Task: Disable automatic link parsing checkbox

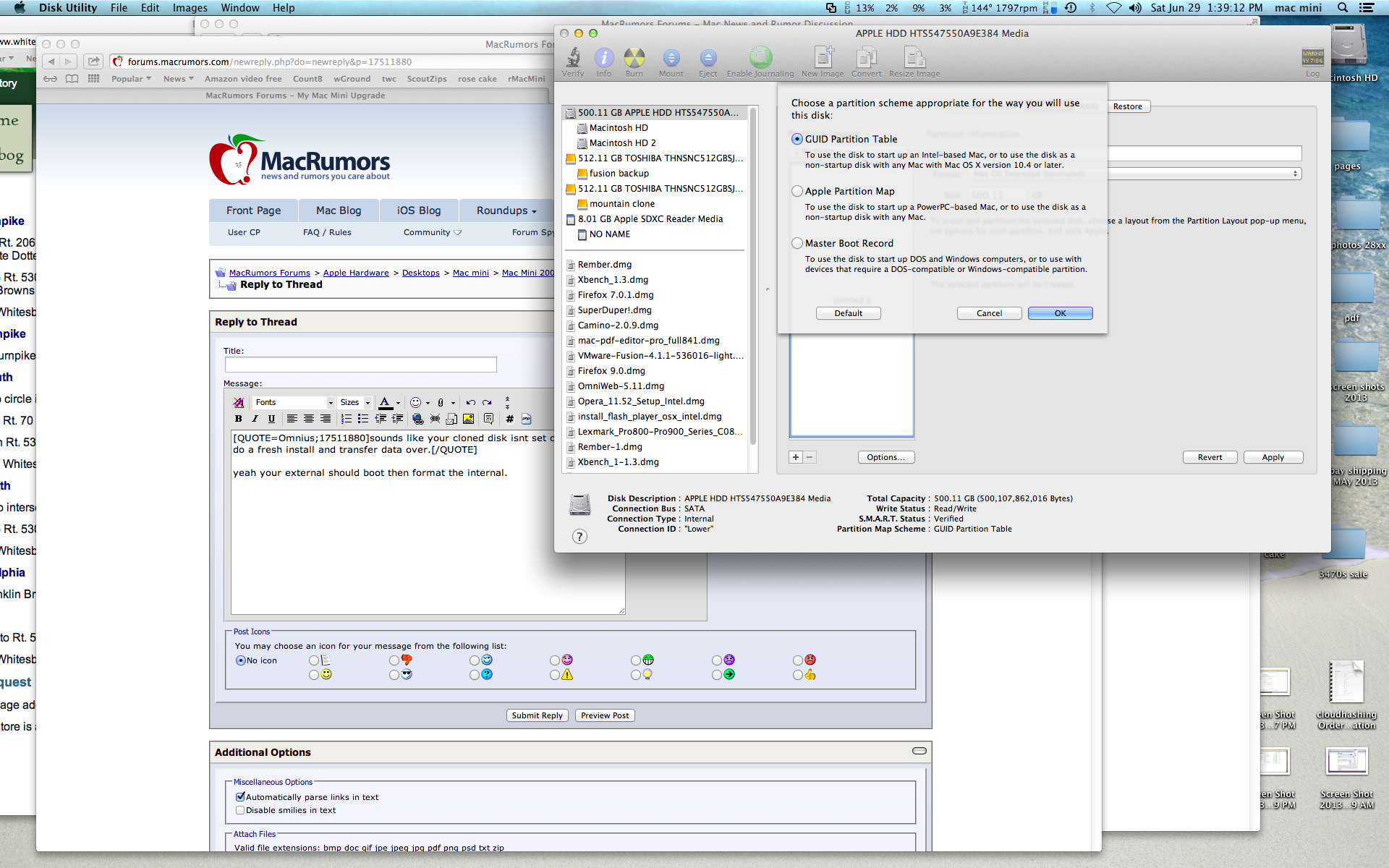Action: pos(240,796)
